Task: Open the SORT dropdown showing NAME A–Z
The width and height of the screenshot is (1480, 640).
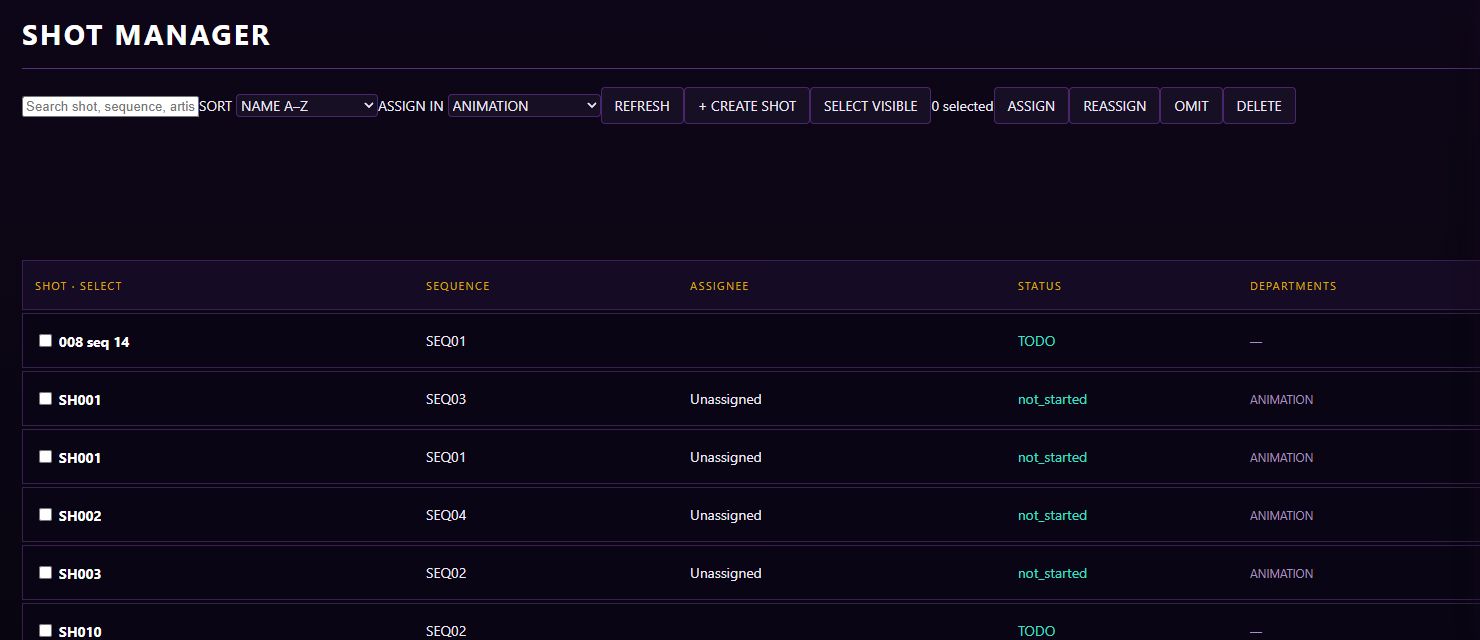Action: tap(307, 106)
